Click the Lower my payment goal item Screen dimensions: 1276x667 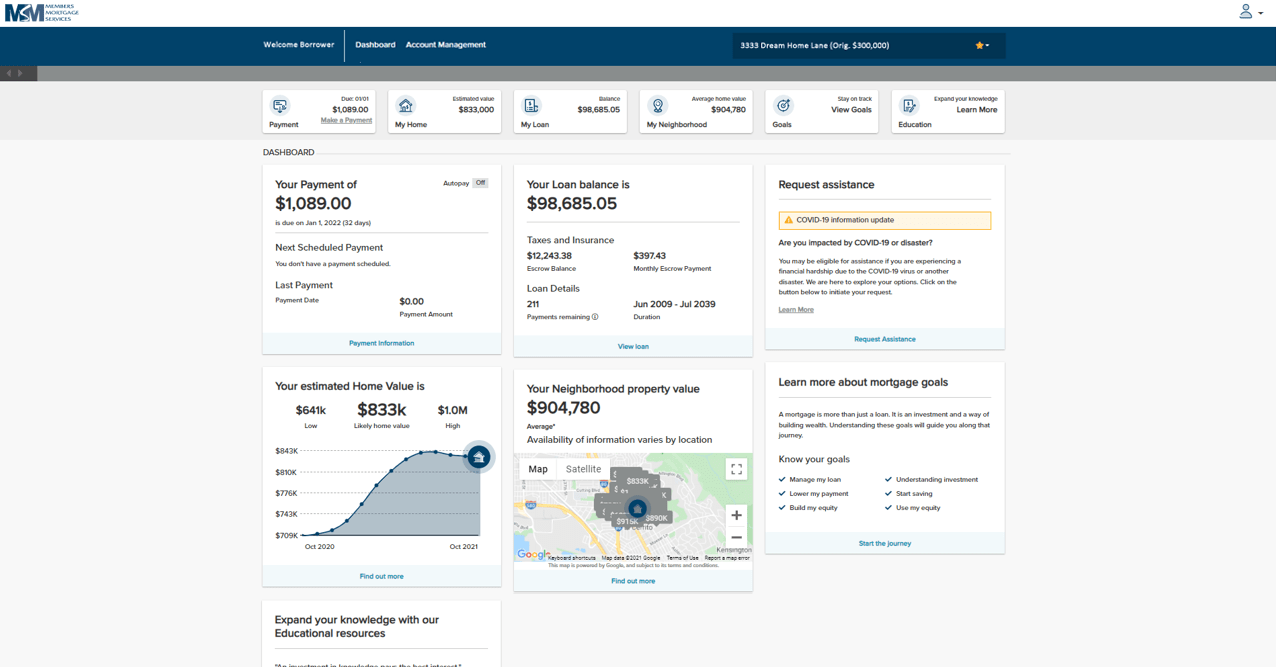pyautogui.click(x=814, y=494)
